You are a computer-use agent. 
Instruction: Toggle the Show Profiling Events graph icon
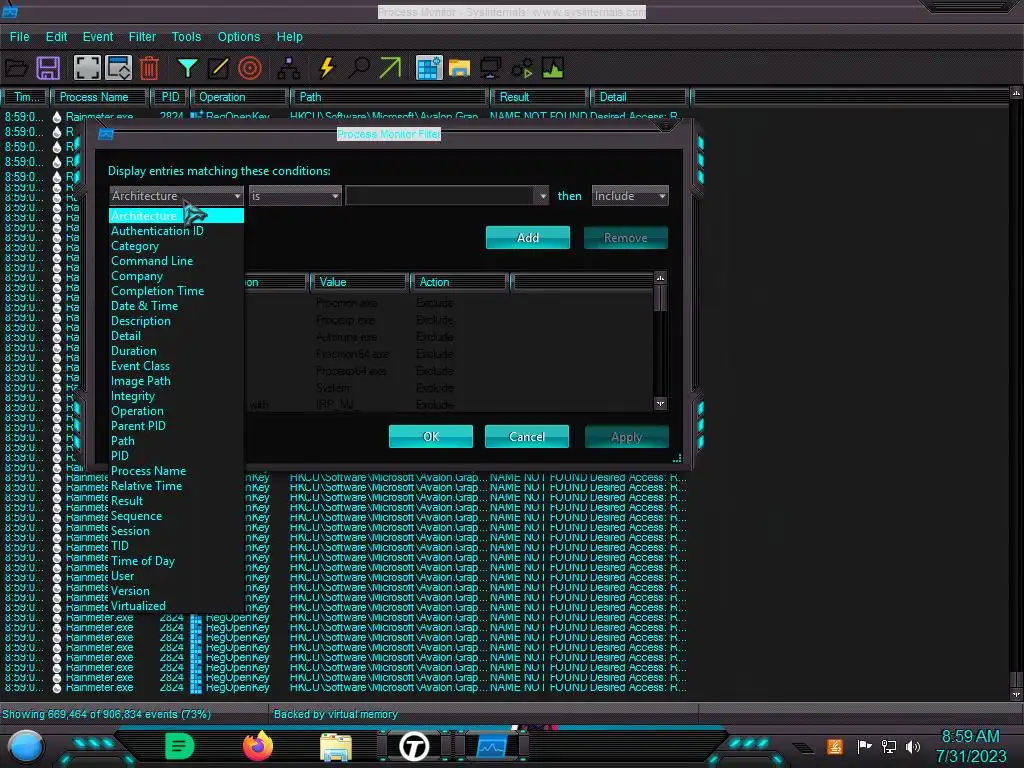tap(552, 68)
